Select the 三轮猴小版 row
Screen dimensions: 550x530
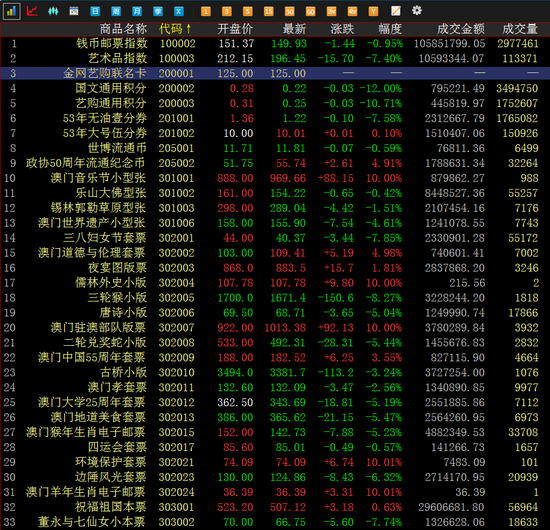tap(275, 298)
